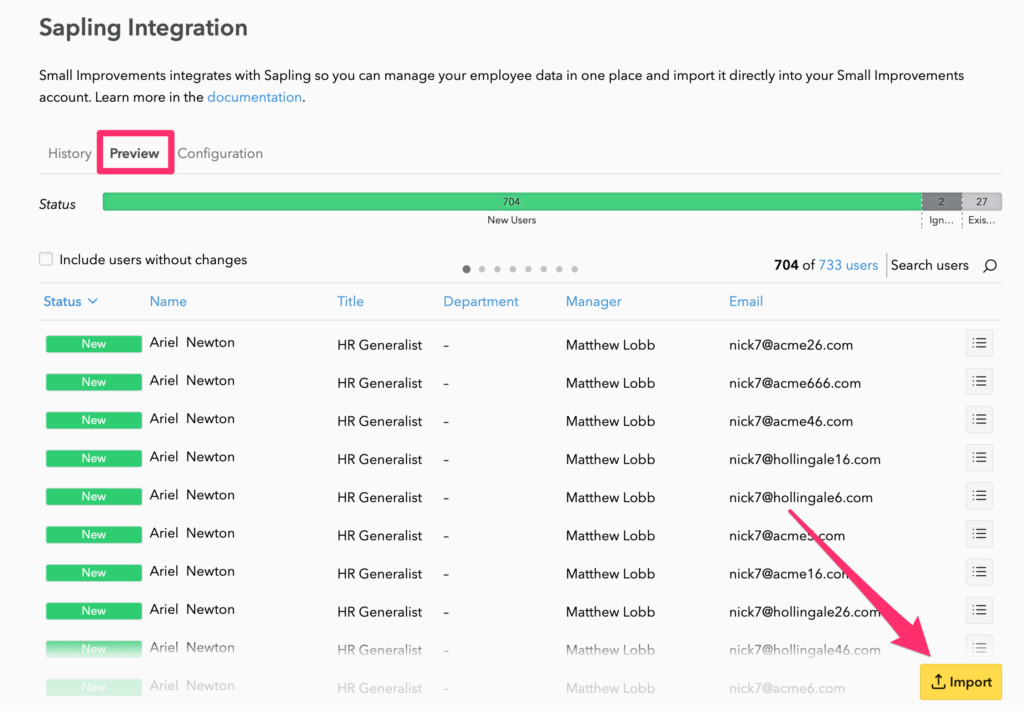Click the search magnifier icon
This screenshot has width=1024, height=711.
[990, 266]
